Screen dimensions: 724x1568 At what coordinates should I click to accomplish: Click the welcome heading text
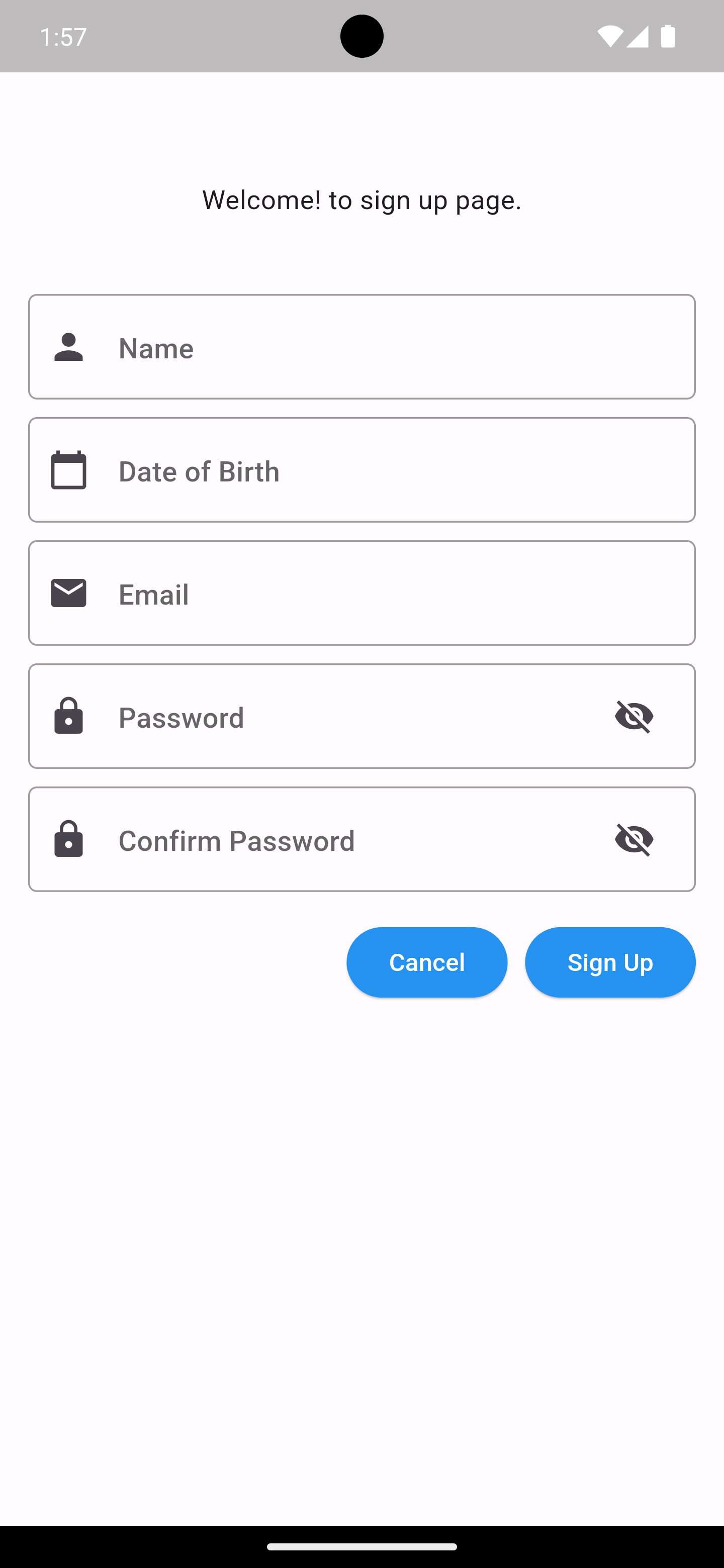pos(361,200)
